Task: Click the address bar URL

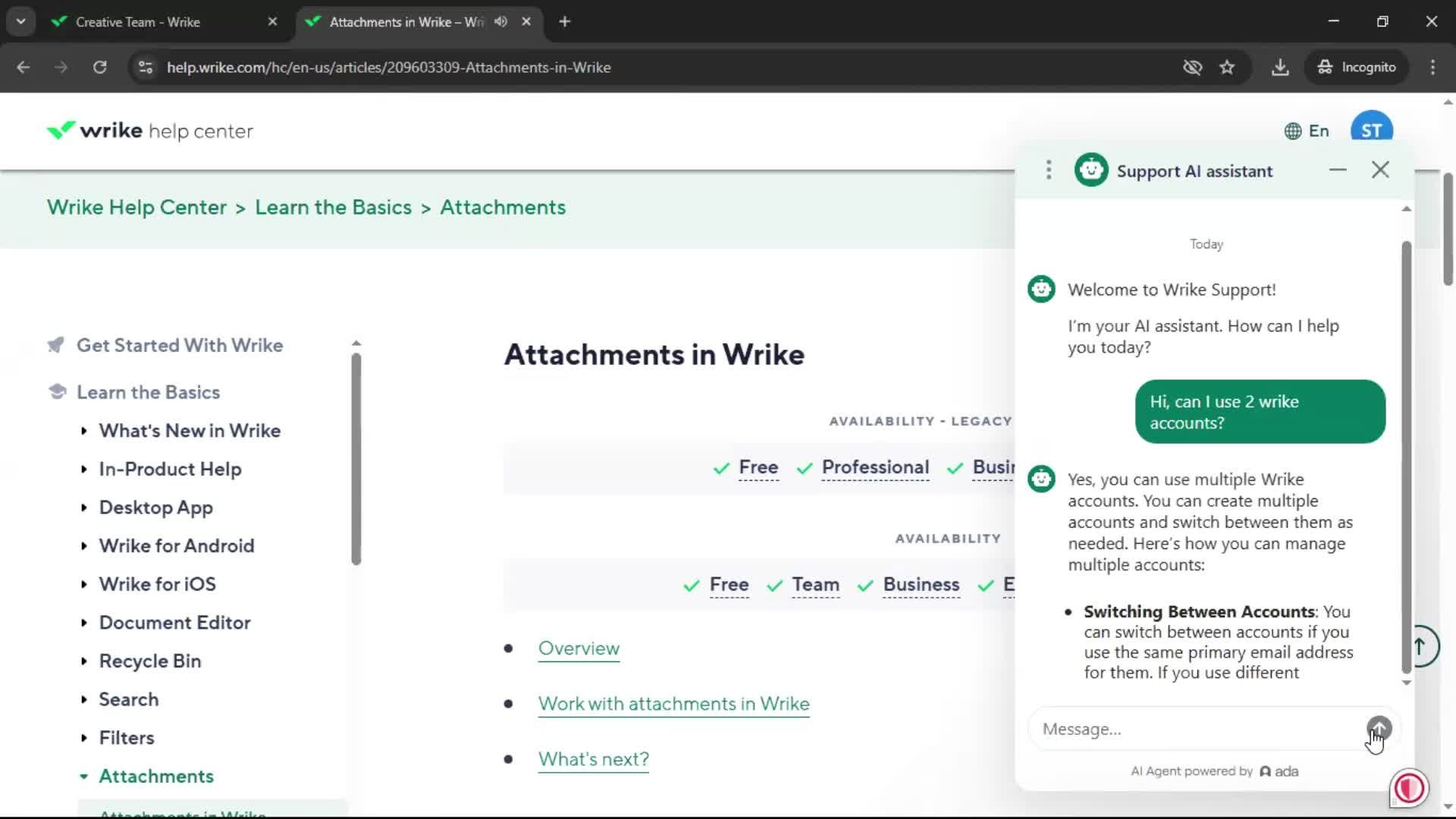Action: (388, 67)
